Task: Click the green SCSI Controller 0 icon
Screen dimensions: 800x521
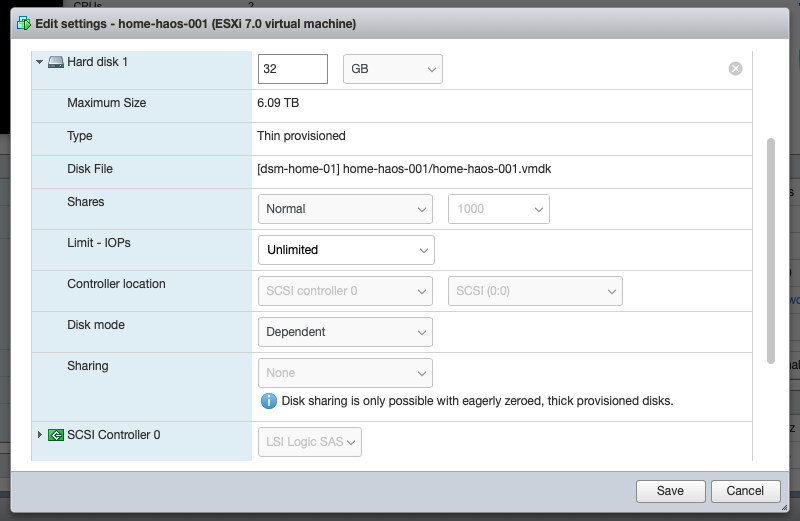Action: pyautogui.click(x=56, y=435)
